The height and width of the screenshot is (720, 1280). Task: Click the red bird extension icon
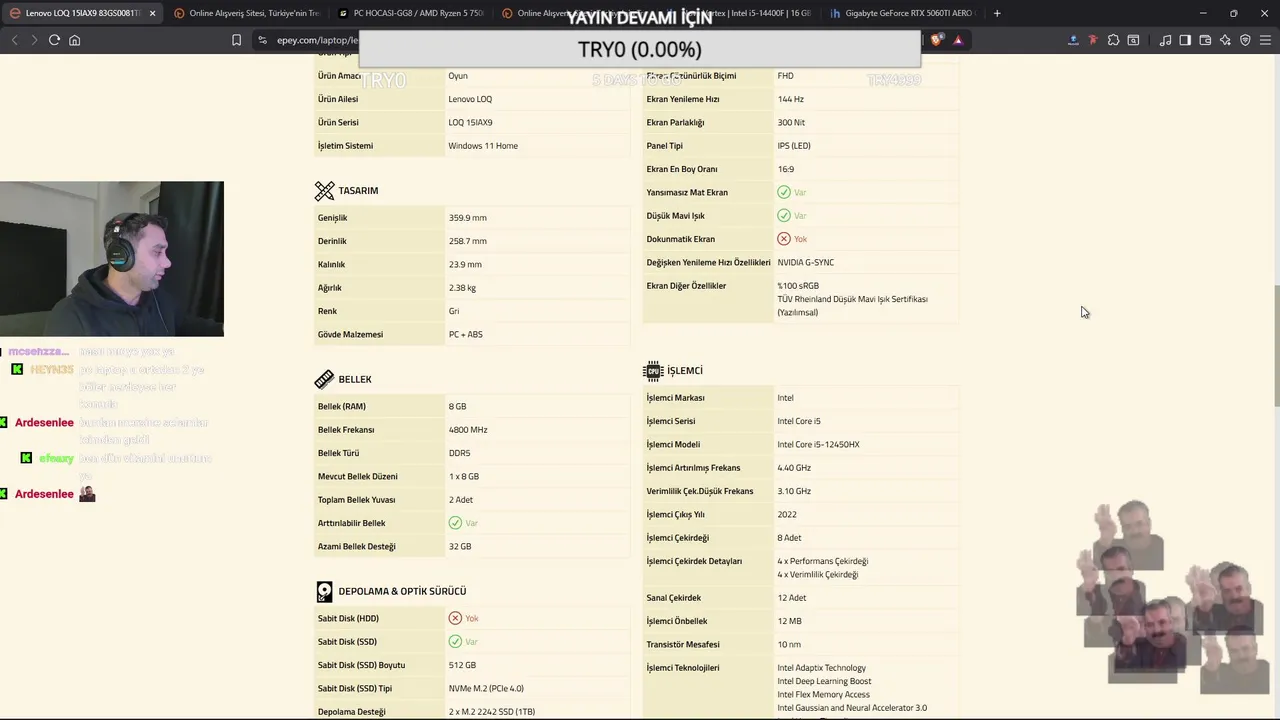point(1093,40)
